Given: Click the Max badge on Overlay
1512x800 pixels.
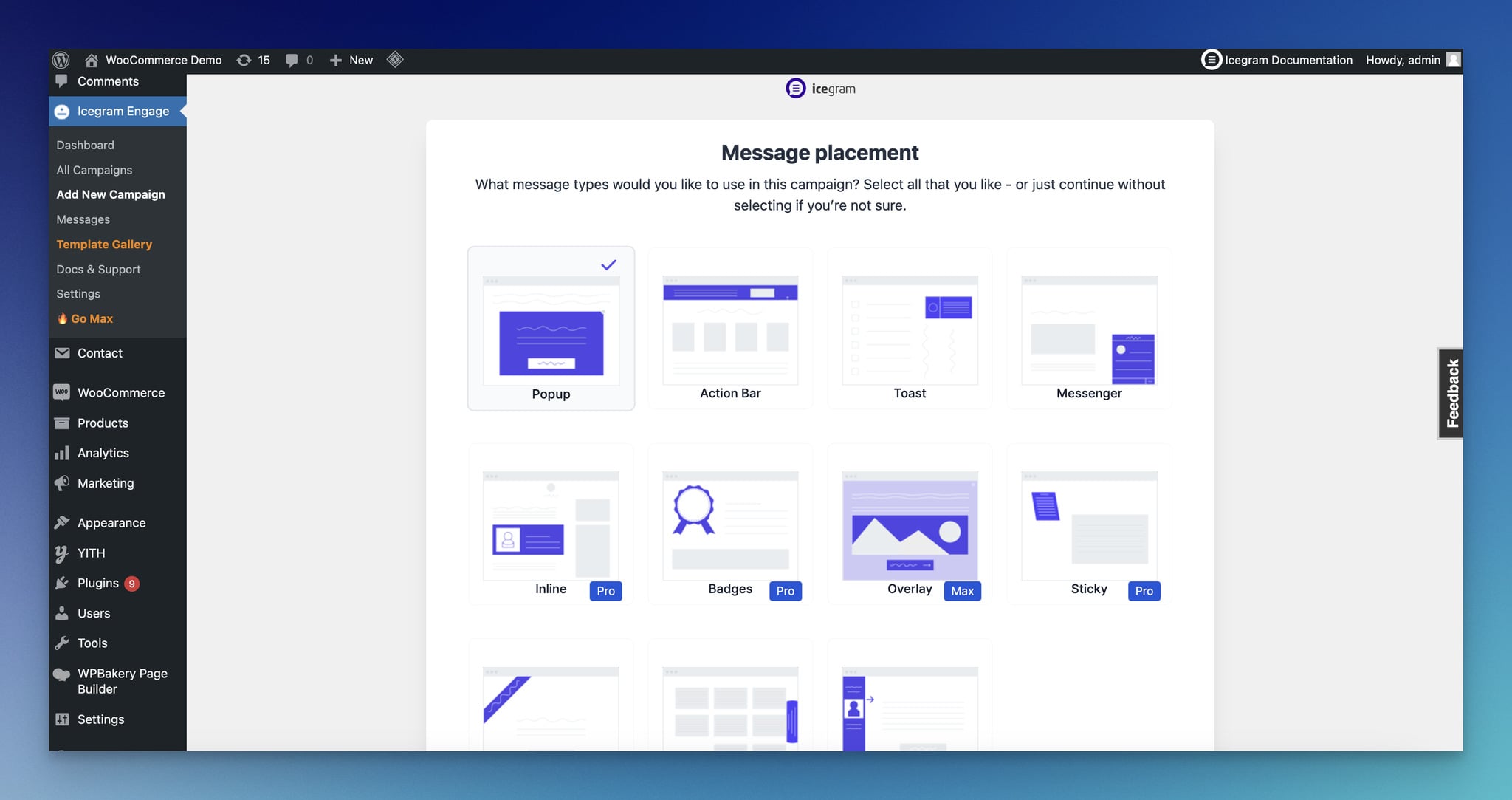Looking at the screenshot, I should [x=963, y=591].
